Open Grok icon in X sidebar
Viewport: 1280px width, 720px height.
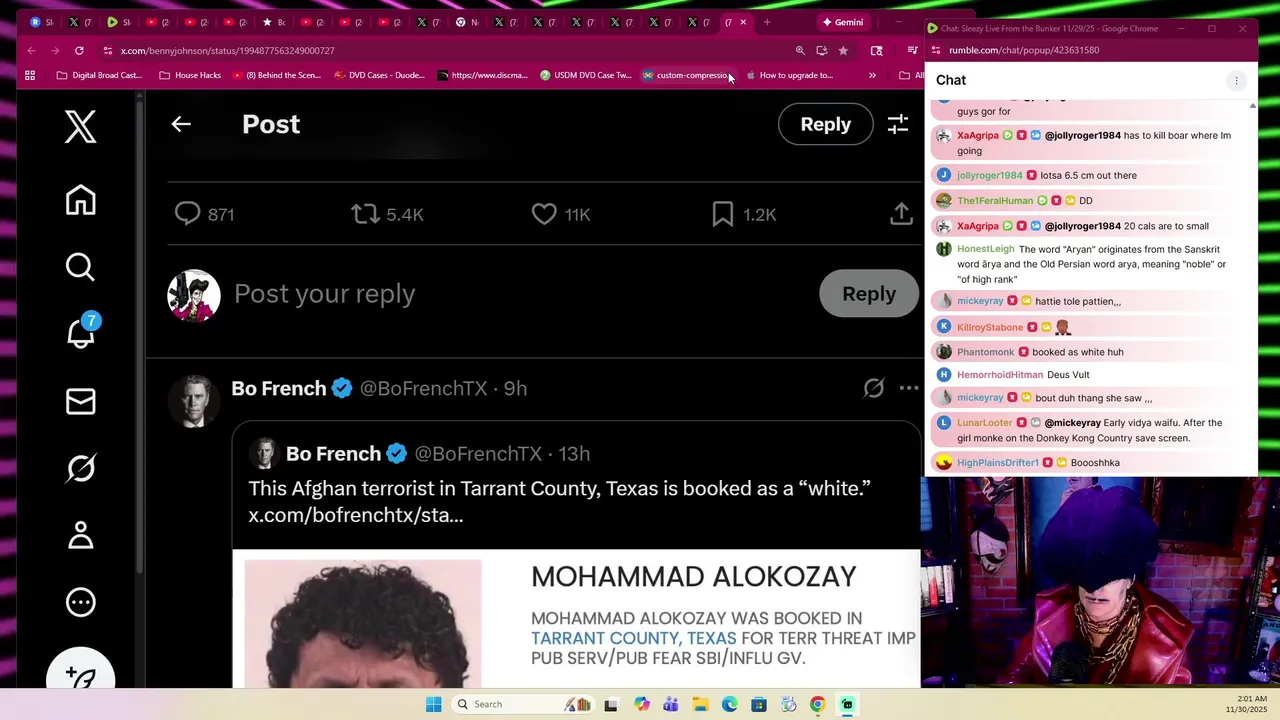click(80, 468)
